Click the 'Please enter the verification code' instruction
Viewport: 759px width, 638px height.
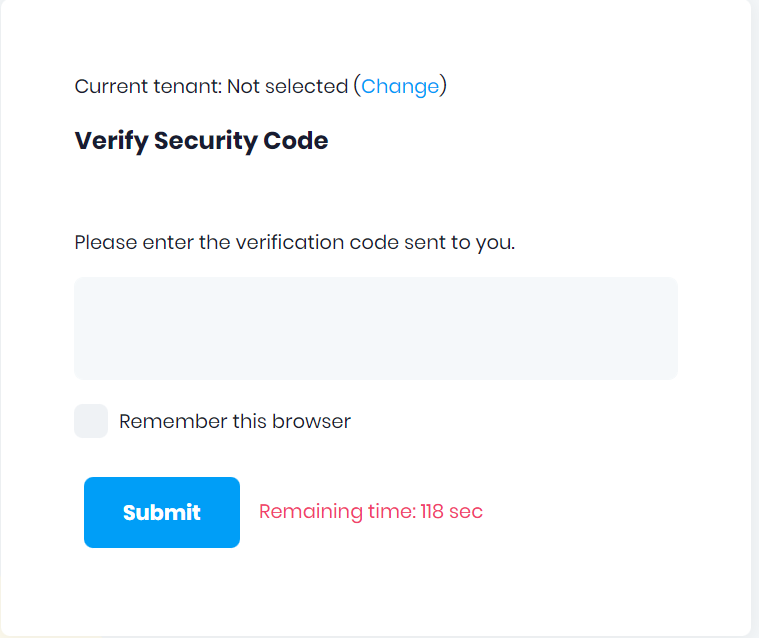(295, 242)
